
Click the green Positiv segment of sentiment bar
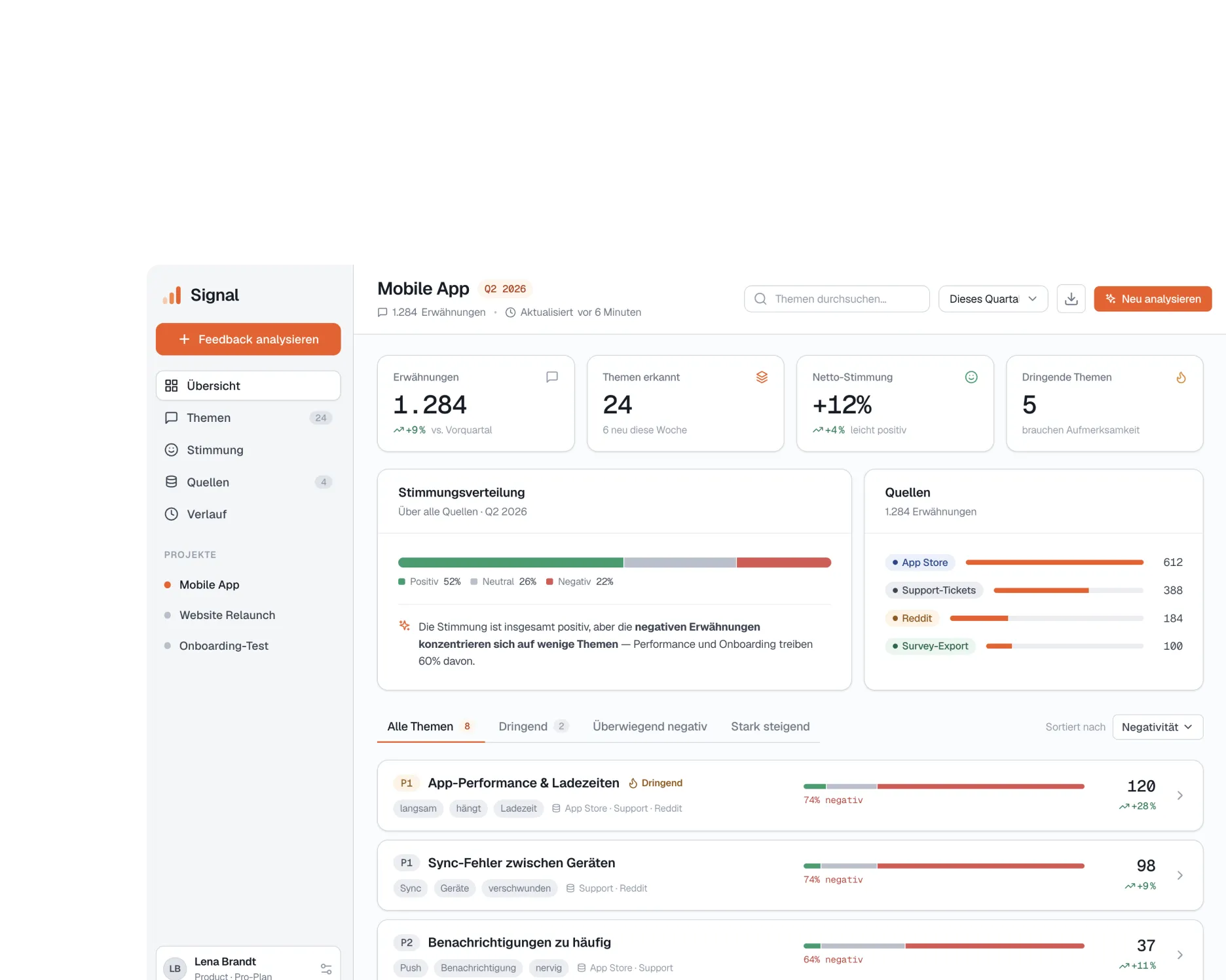pyautogui.click(x=511, y=563)
